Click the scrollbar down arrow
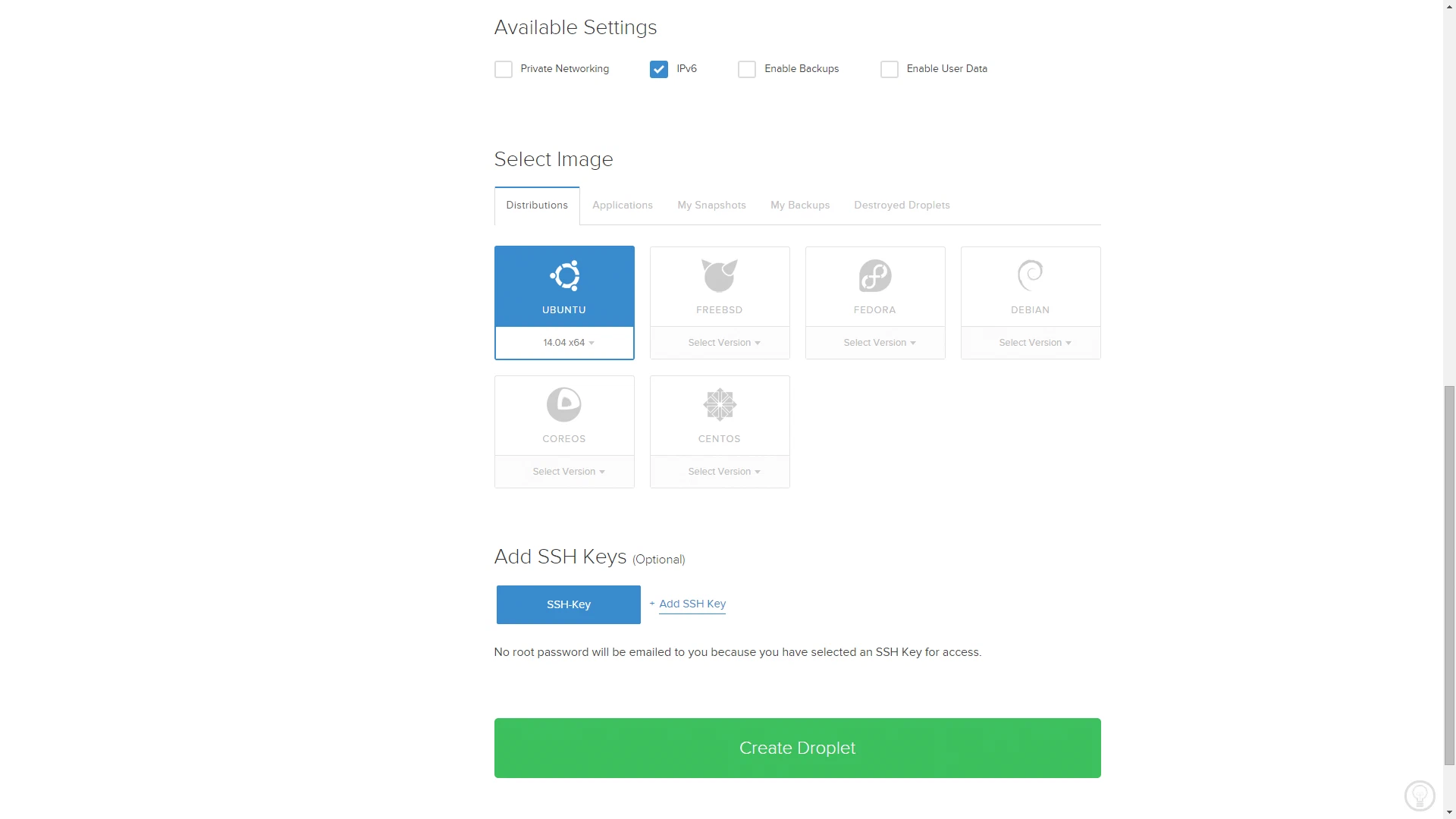The width and height of the screenshot is (1456, 819). pyautogui.click(x=1449, y=812)
